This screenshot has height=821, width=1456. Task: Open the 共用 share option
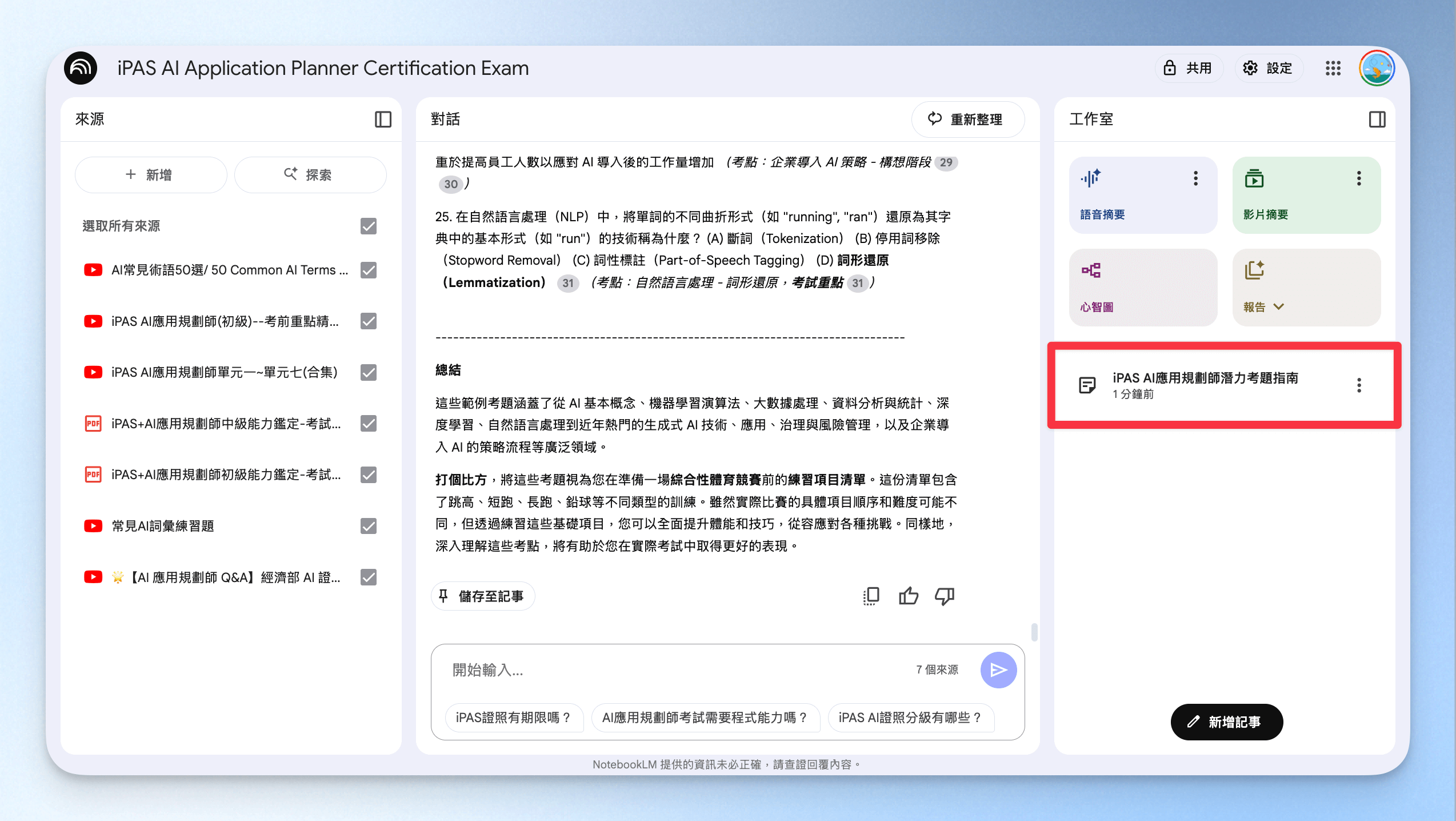coord(1189,69)
